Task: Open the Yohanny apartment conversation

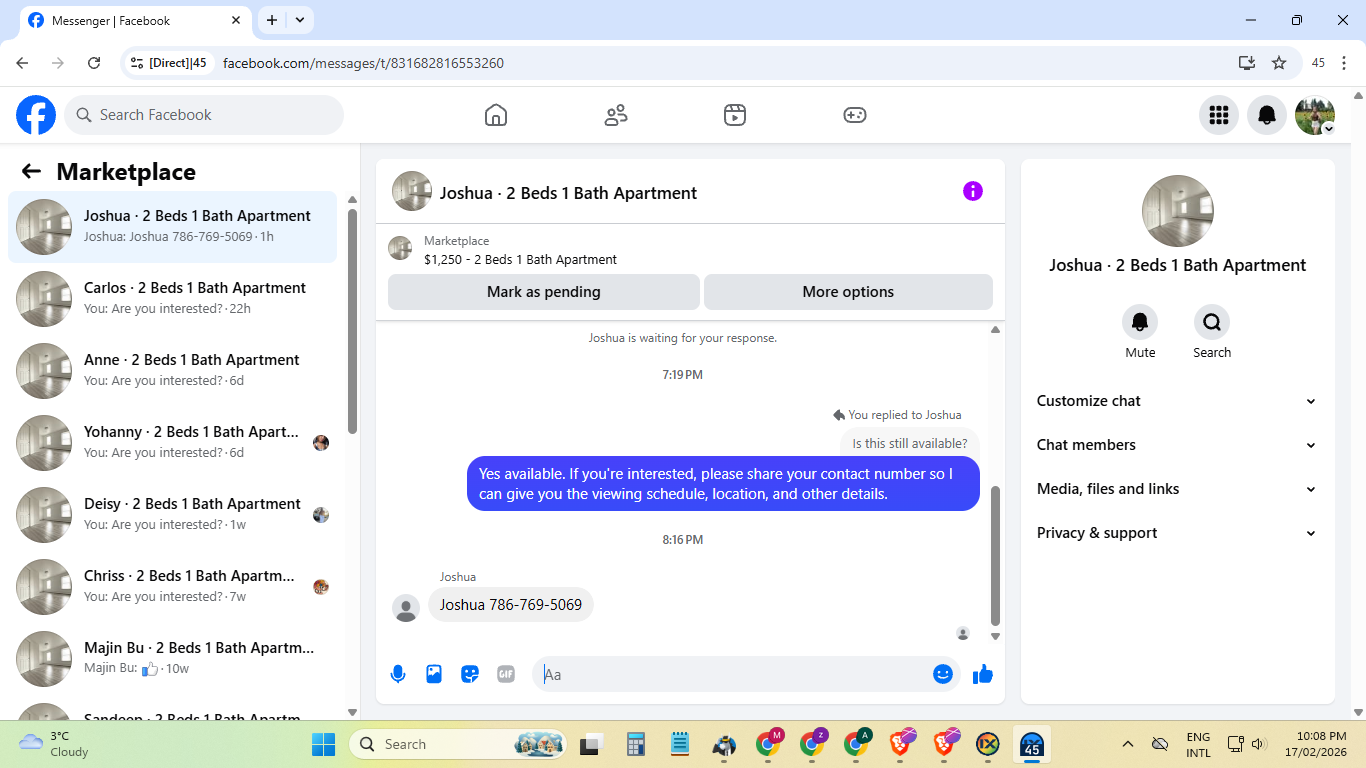Action: [173, 443]
